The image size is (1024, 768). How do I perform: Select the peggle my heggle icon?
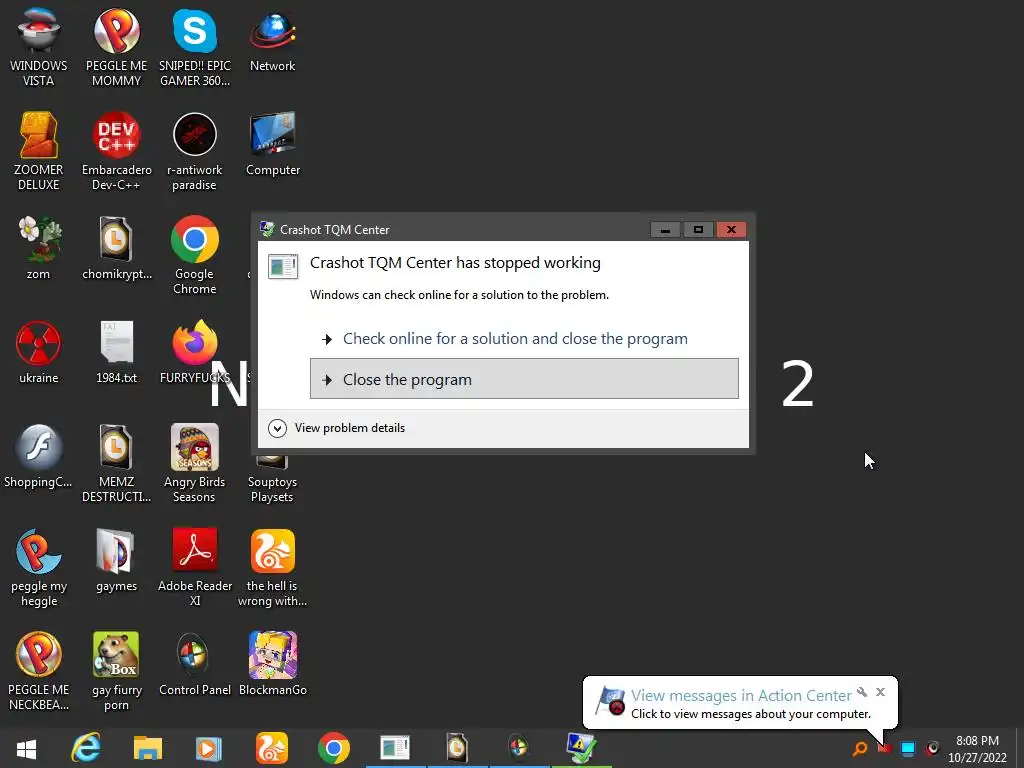coord(39,567)
